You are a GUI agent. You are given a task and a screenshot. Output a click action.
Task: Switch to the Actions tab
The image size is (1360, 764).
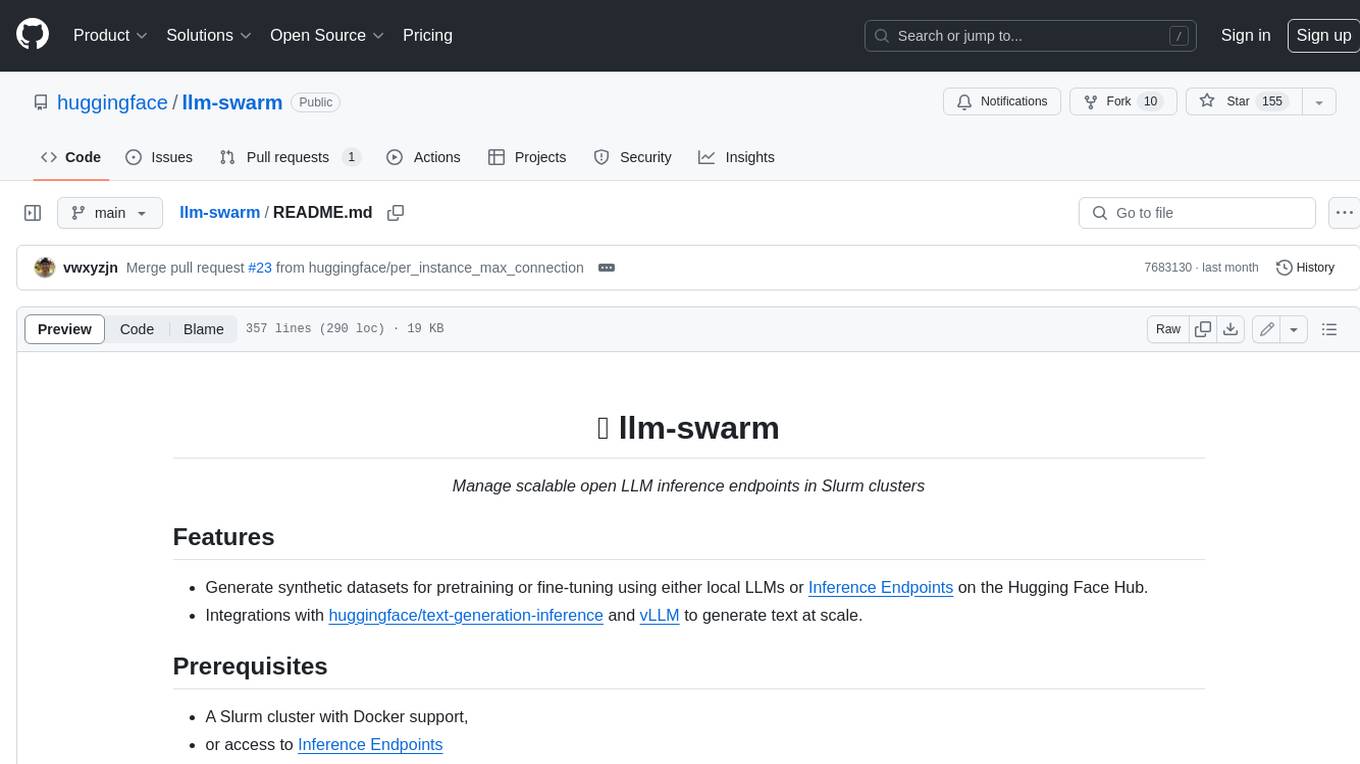coord(423,157)
